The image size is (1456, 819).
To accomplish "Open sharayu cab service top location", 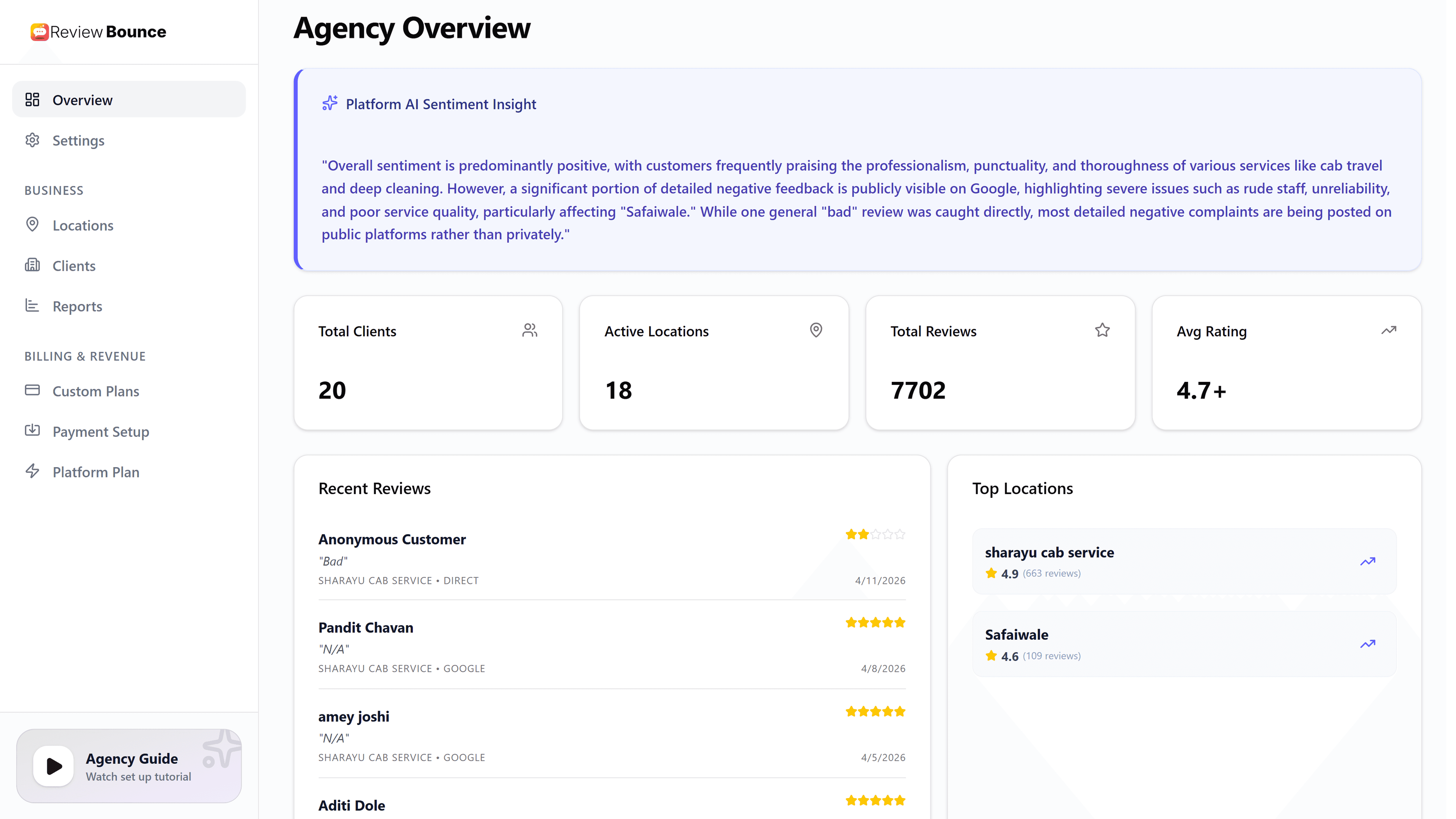I will (x=1184, y=561).
